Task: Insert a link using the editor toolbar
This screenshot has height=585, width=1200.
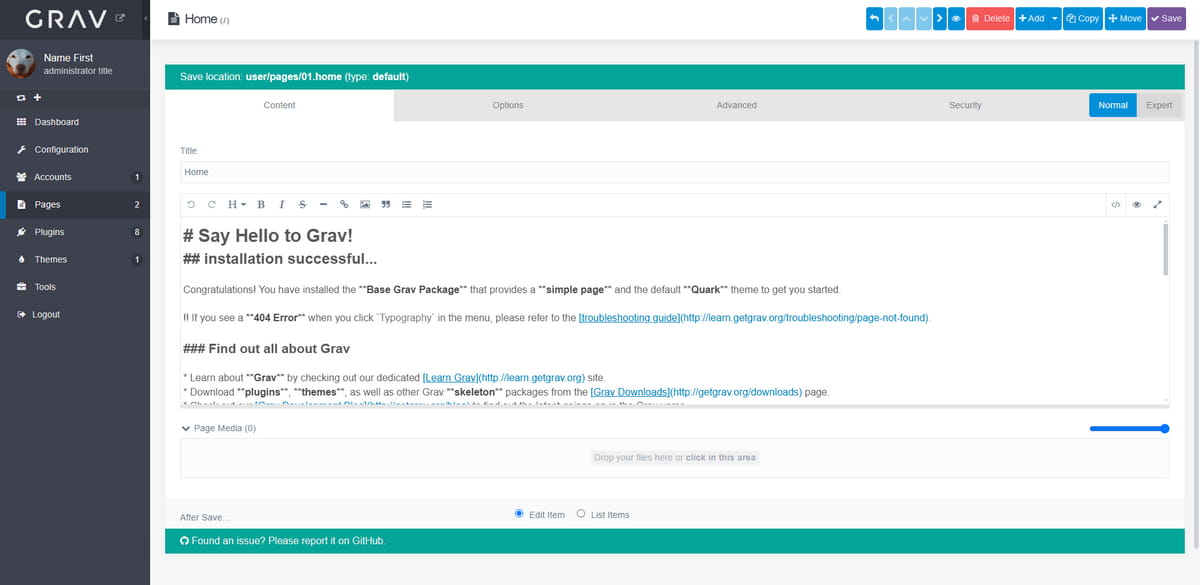Action: 344,204
